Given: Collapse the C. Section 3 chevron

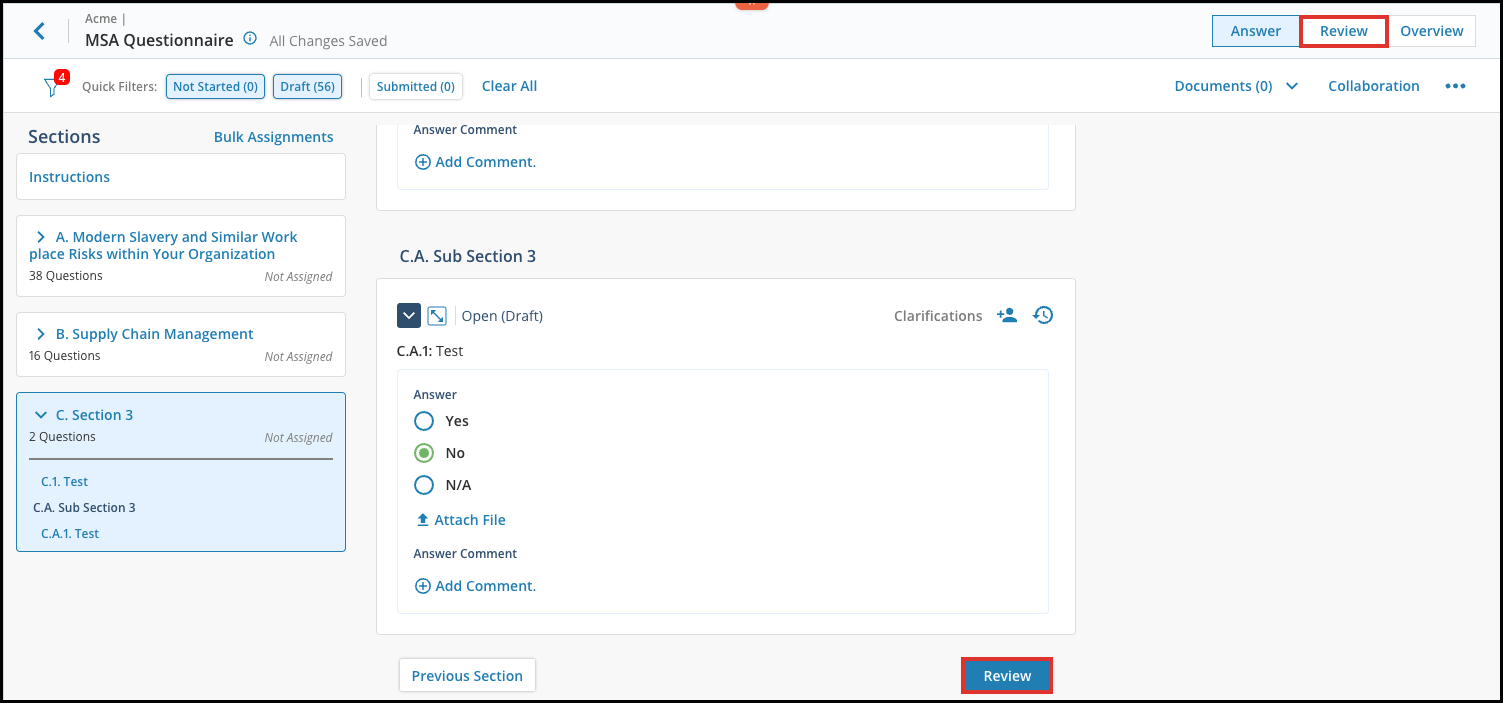Looking at the screenshot, I should (41, 415).
